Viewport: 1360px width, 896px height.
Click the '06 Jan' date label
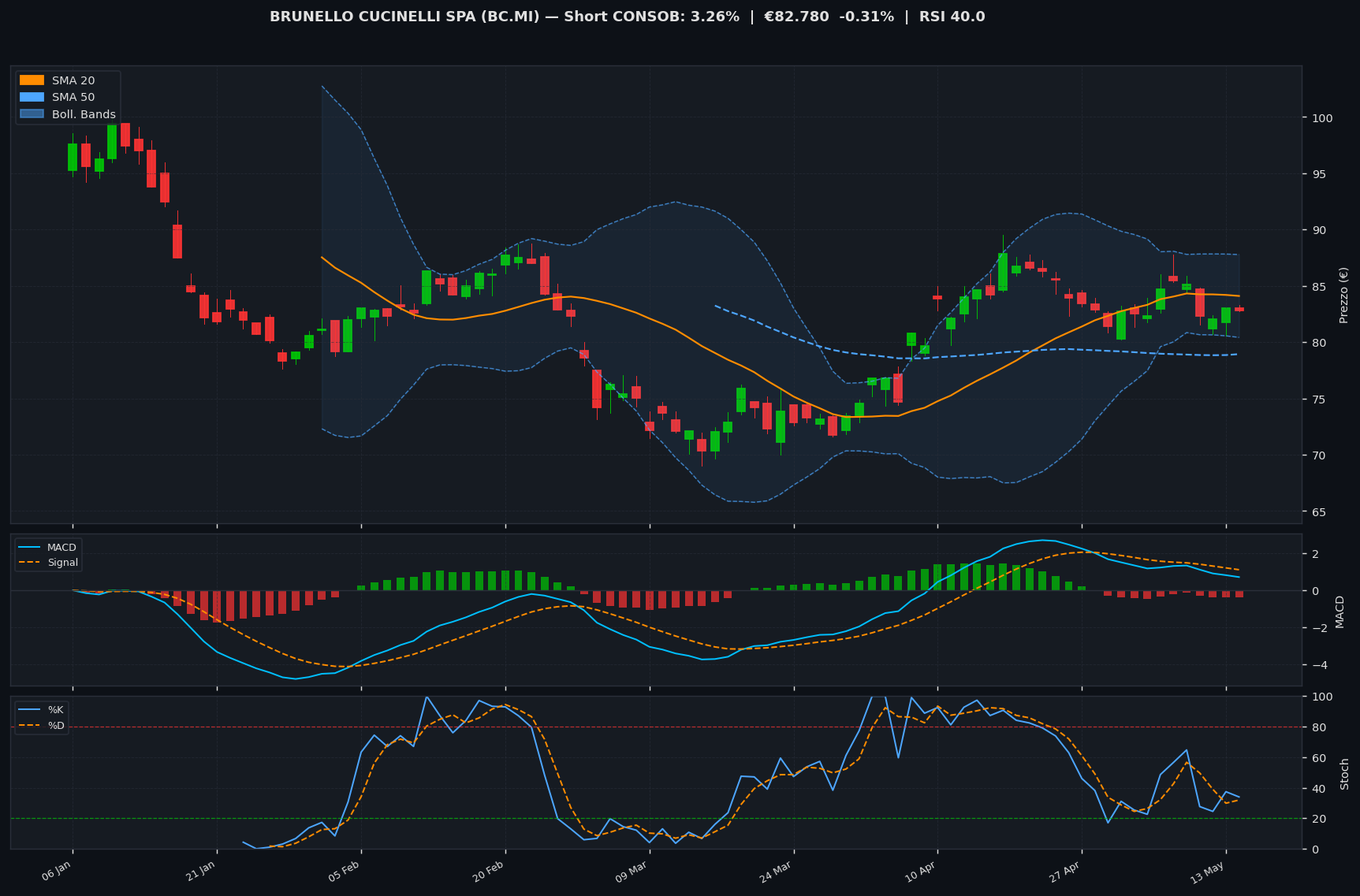tap(57, 871)
